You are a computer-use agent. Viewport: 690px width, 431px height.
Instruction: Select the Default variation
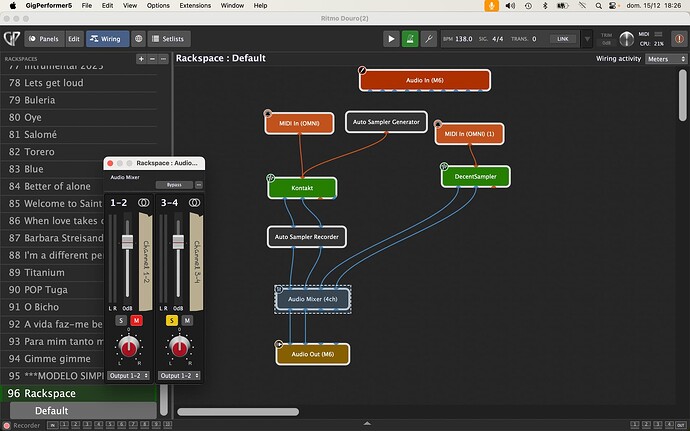point(83,411)
